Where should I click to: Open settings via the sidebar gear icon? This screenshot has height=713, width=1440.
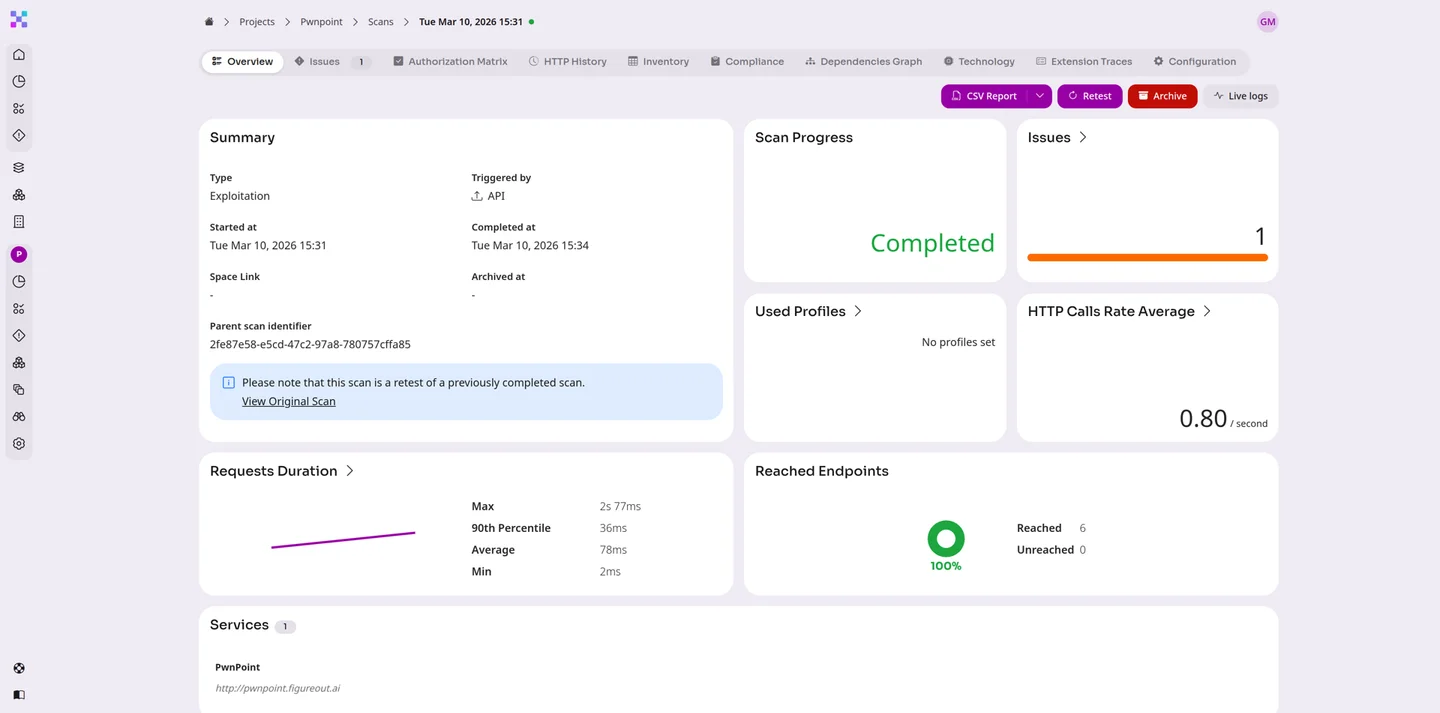click(19, 444)
